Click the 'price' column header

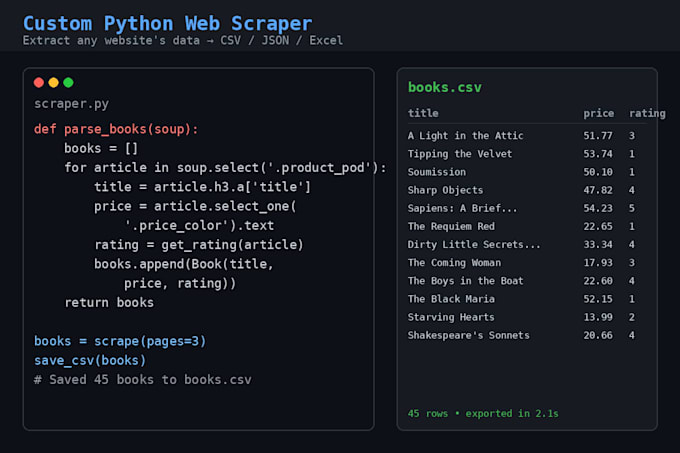tap(598, 113)
